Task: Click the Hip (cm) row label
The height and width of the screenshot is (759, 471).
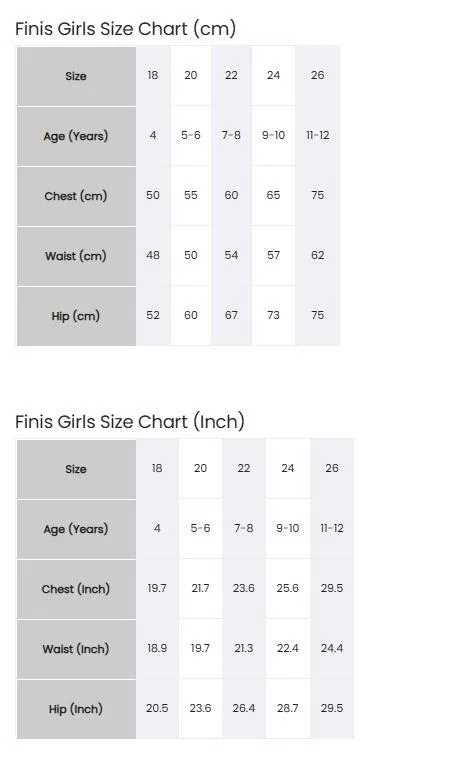Action: coord(76,316)
